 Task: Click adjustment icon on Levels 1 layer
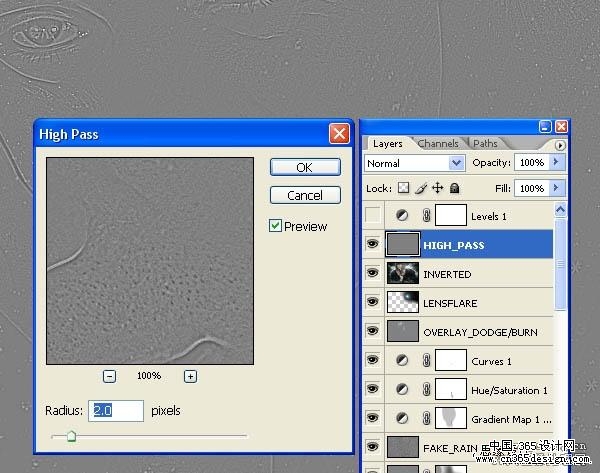(x=402, y=215)
